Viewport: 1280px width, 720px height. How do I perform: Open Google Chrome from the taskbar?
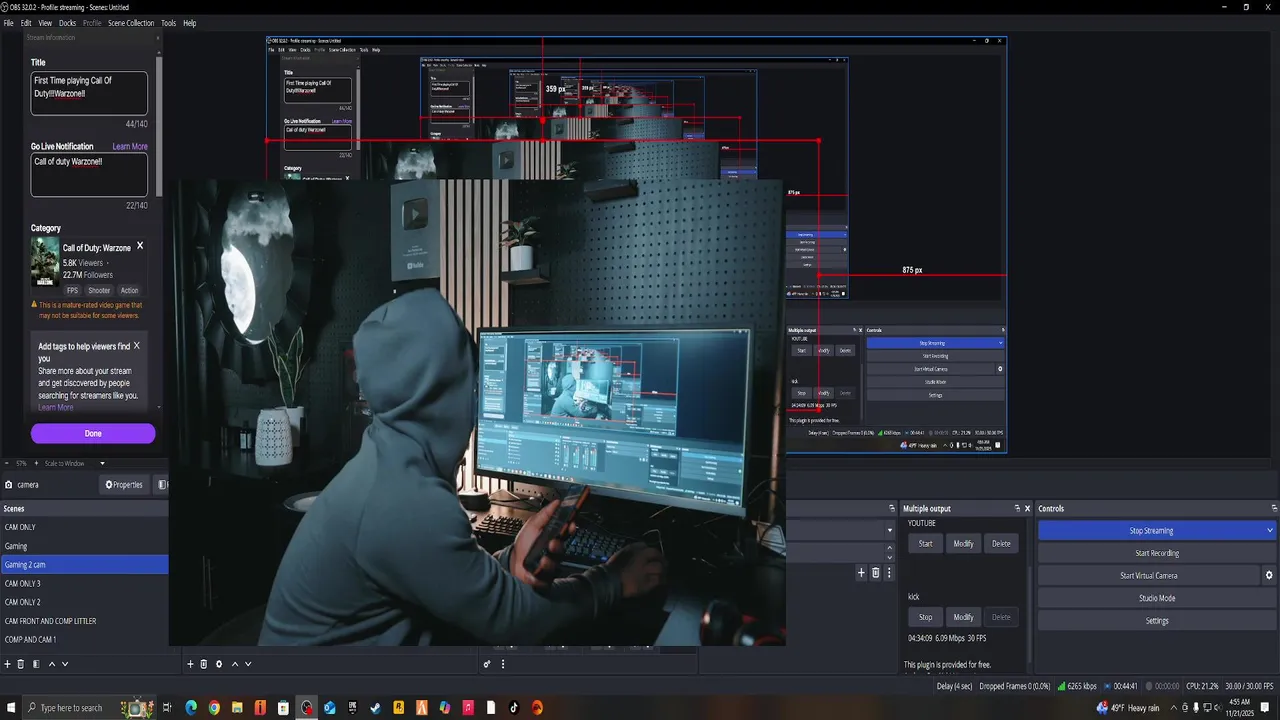tap(214, 708)
